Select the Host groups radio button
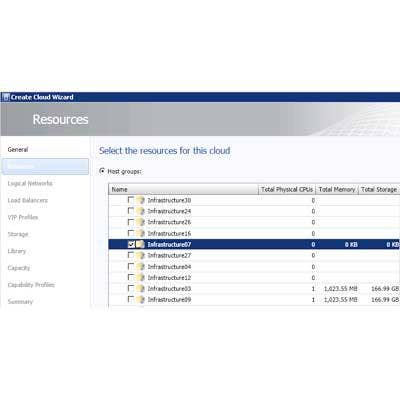The height and width of the screenshot is (400, 400). (x=102, y=171)
